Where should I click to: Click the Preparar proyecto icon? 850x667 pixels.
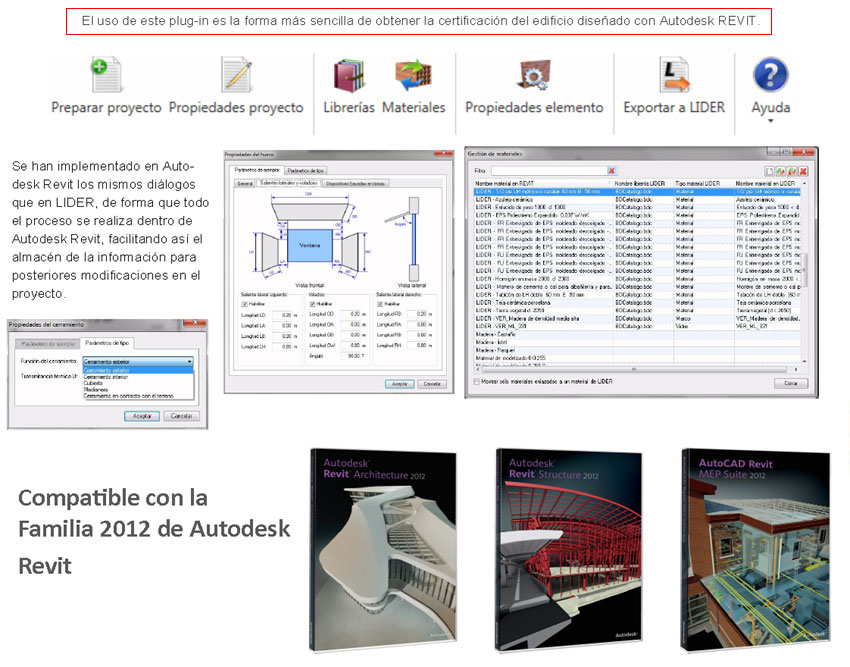coord(107,75)
